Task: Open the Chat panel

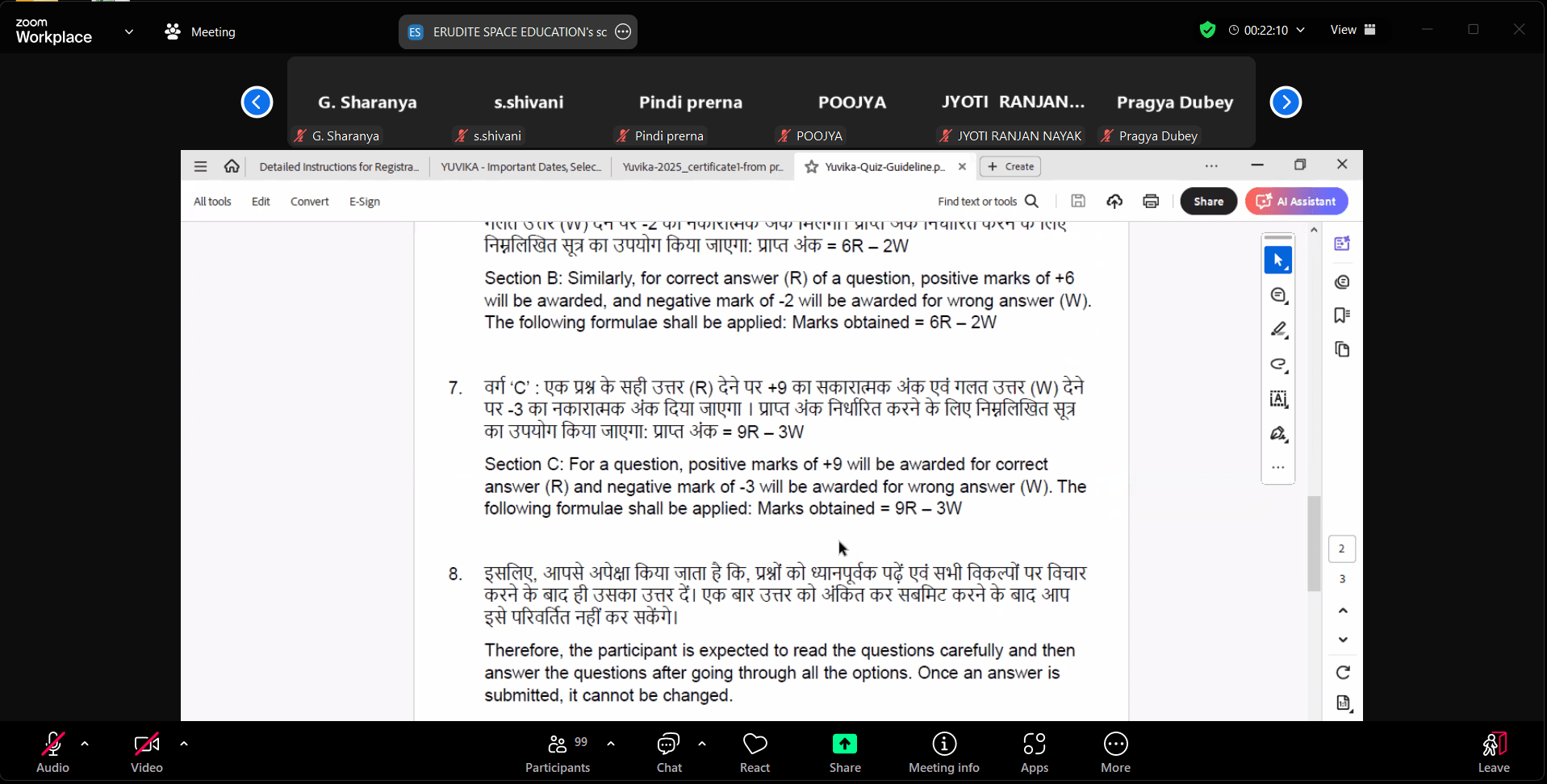Action: coord(669,753)
